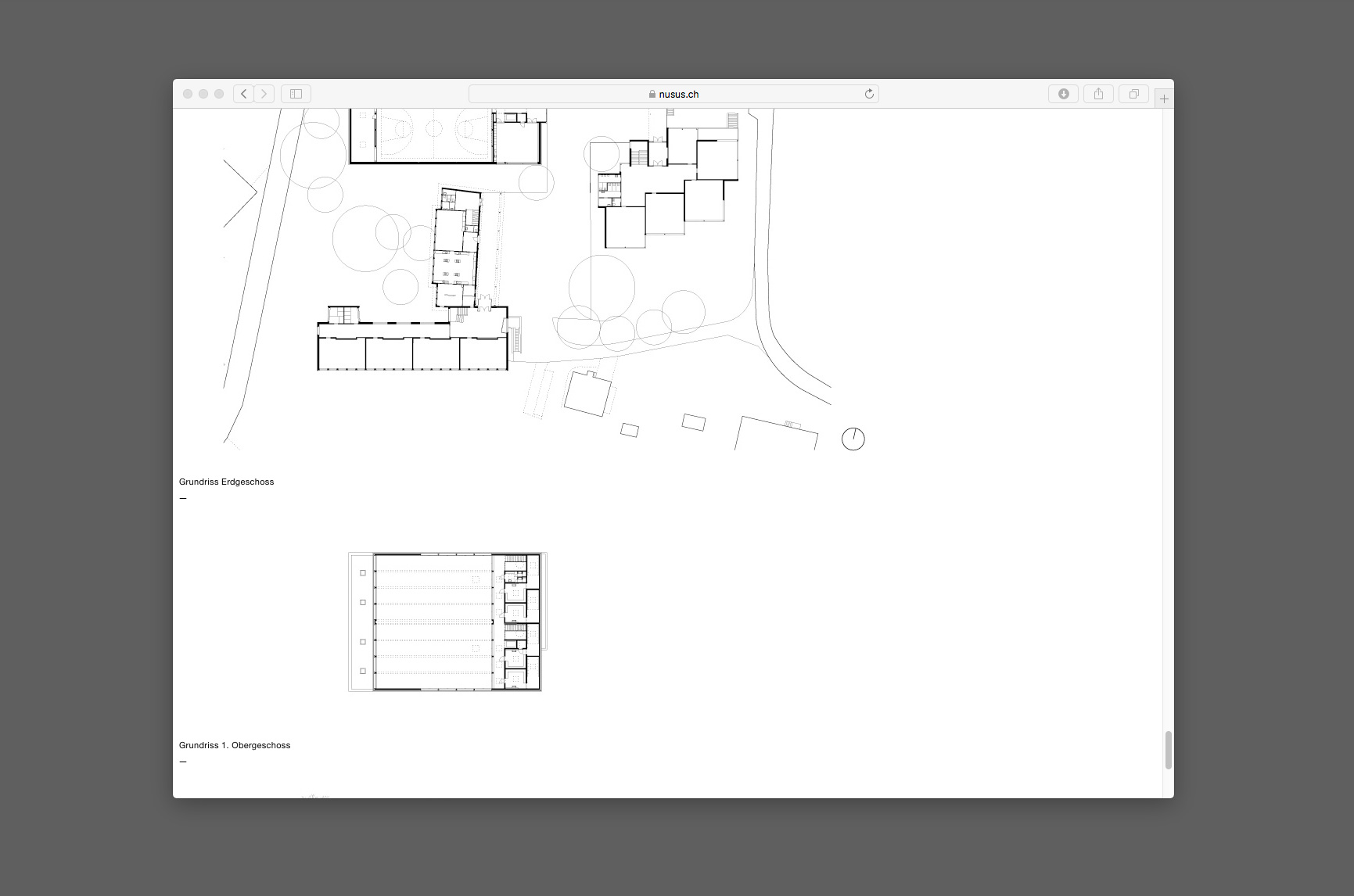This screenshot has height=896, width=1354.
Task: Click the lock icon beside nusus.ch
Action: (x=652, y=94)
